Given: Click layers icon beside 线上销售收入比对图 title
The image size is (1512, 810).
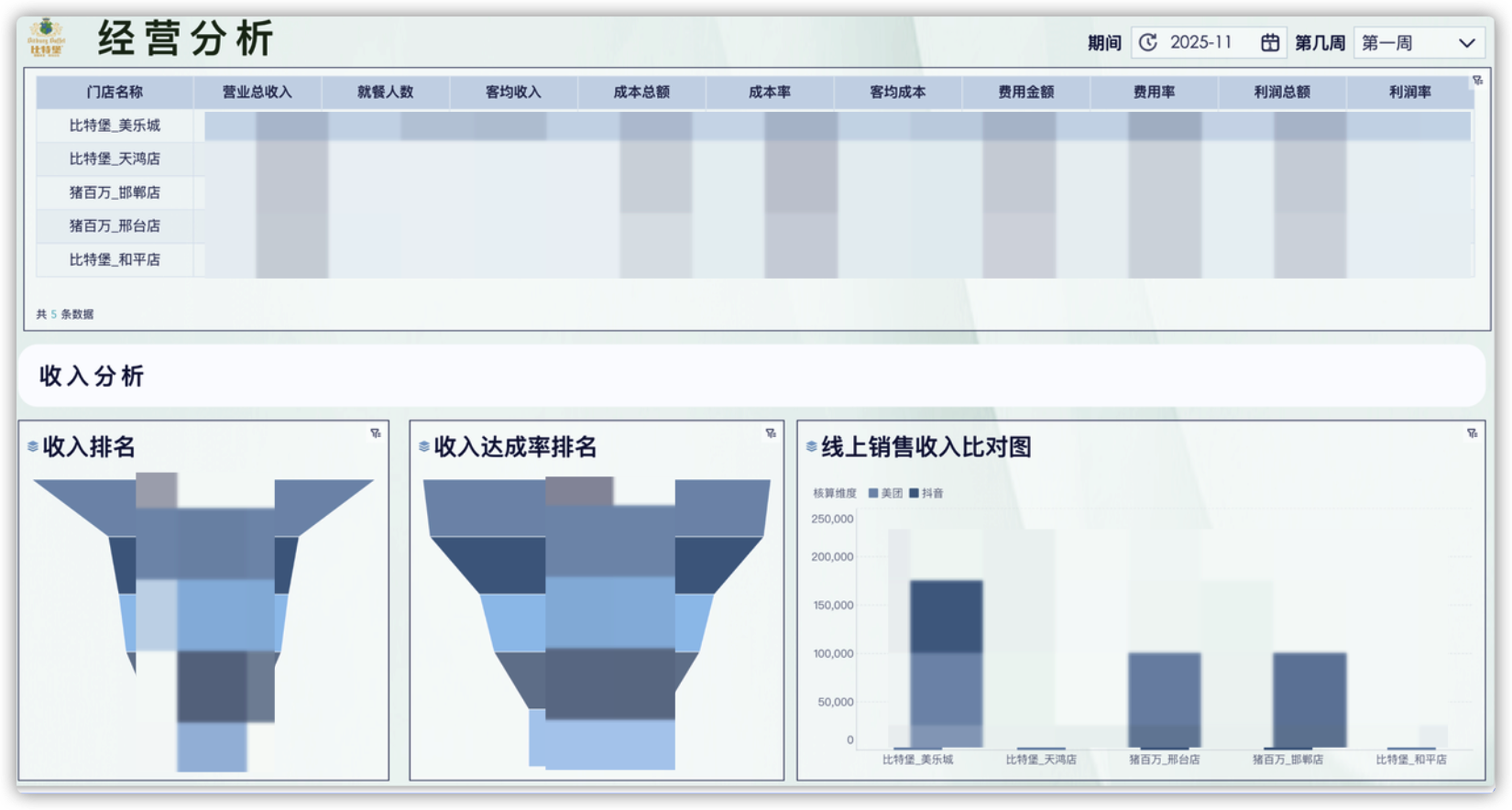Looking at the screenshot, I should click(x=811, y=447).
